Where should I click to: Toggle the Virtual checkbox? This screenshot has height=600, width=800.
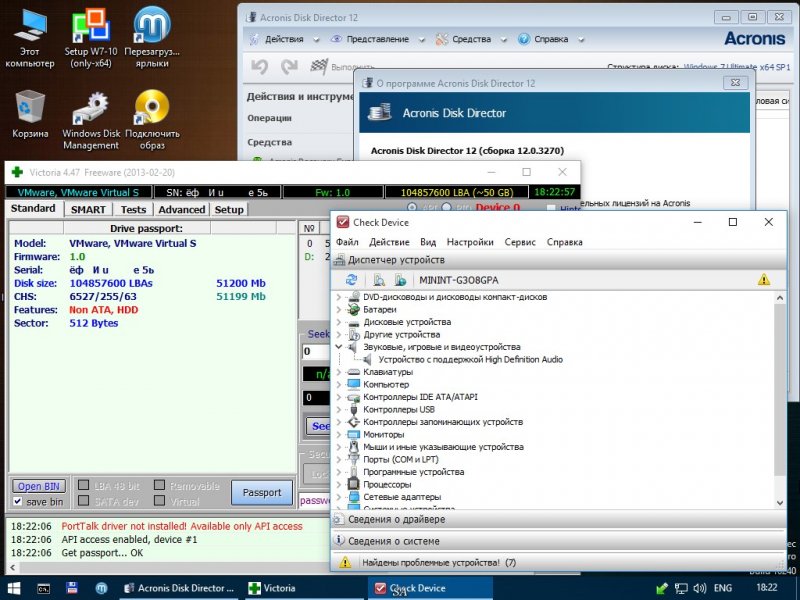pos(160,501)
